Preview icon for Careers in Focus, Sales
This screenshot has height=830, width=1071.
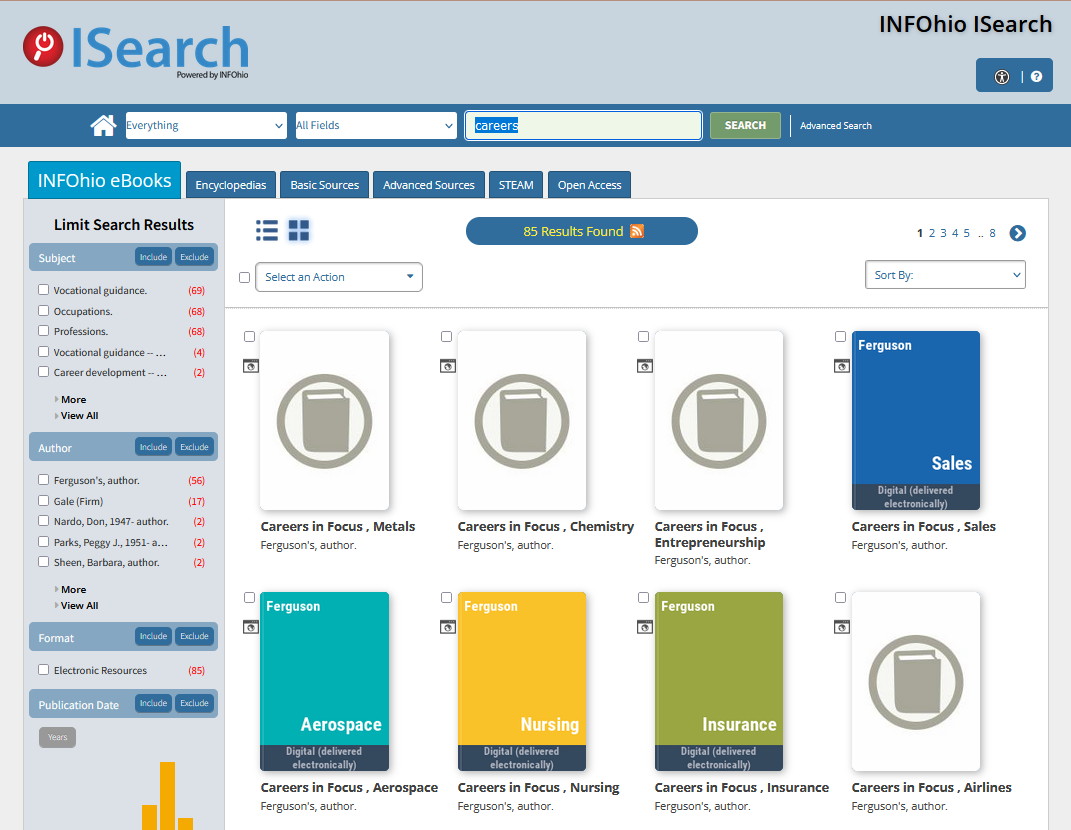tap(842, 366)
